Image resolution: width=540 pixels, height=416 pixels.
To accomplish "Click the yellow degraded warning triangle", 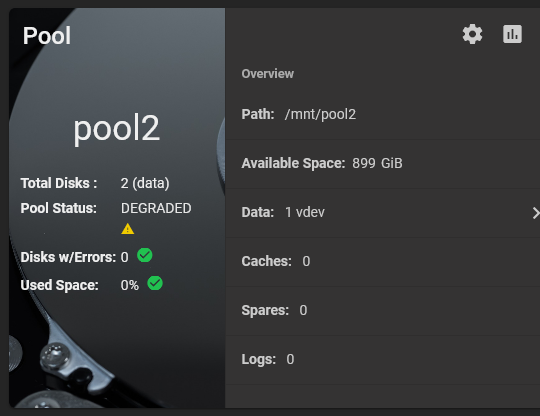I will click(x=127, y=229).
